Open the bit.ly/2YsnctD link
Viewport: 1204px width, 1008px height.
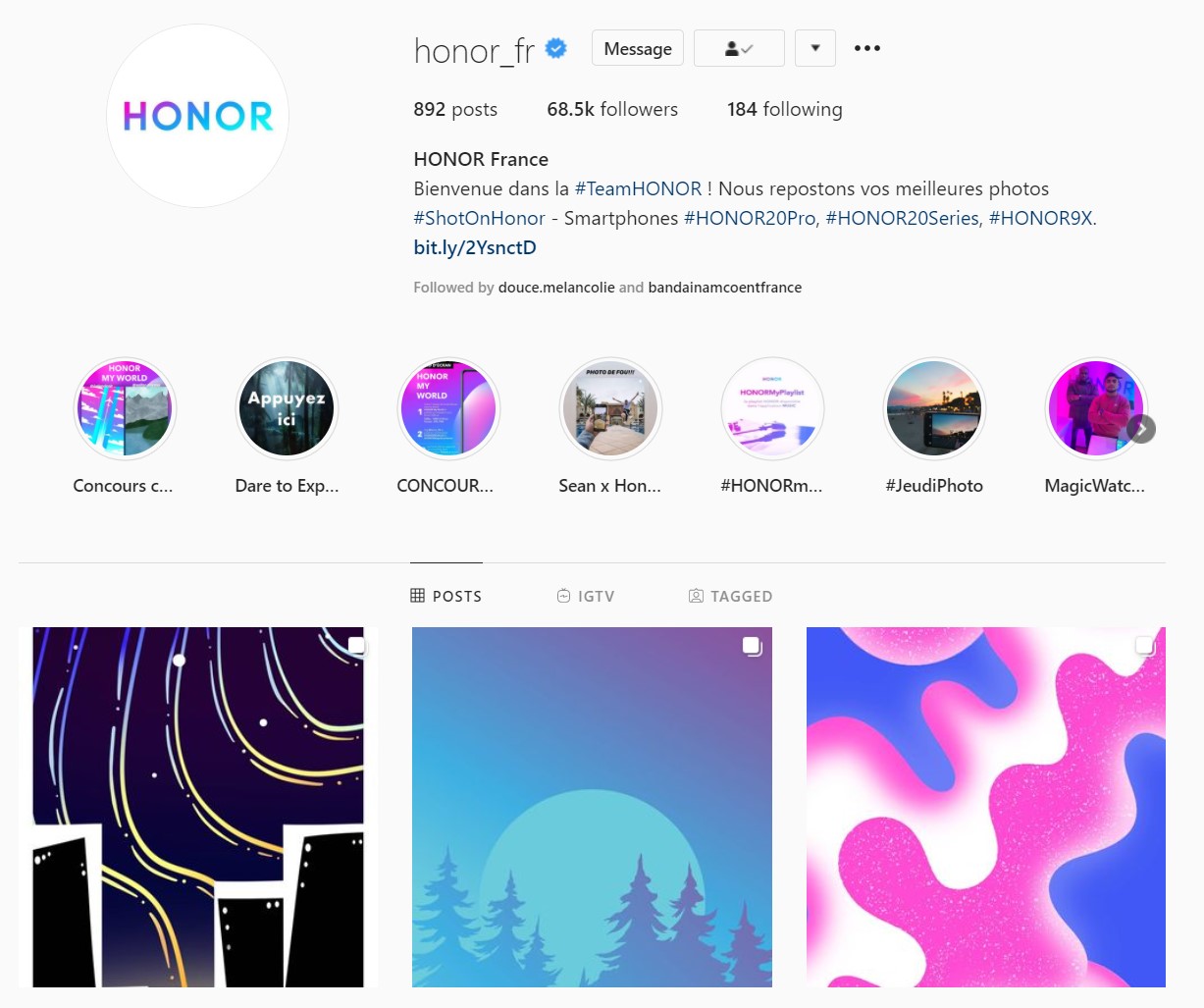[475, 247]
